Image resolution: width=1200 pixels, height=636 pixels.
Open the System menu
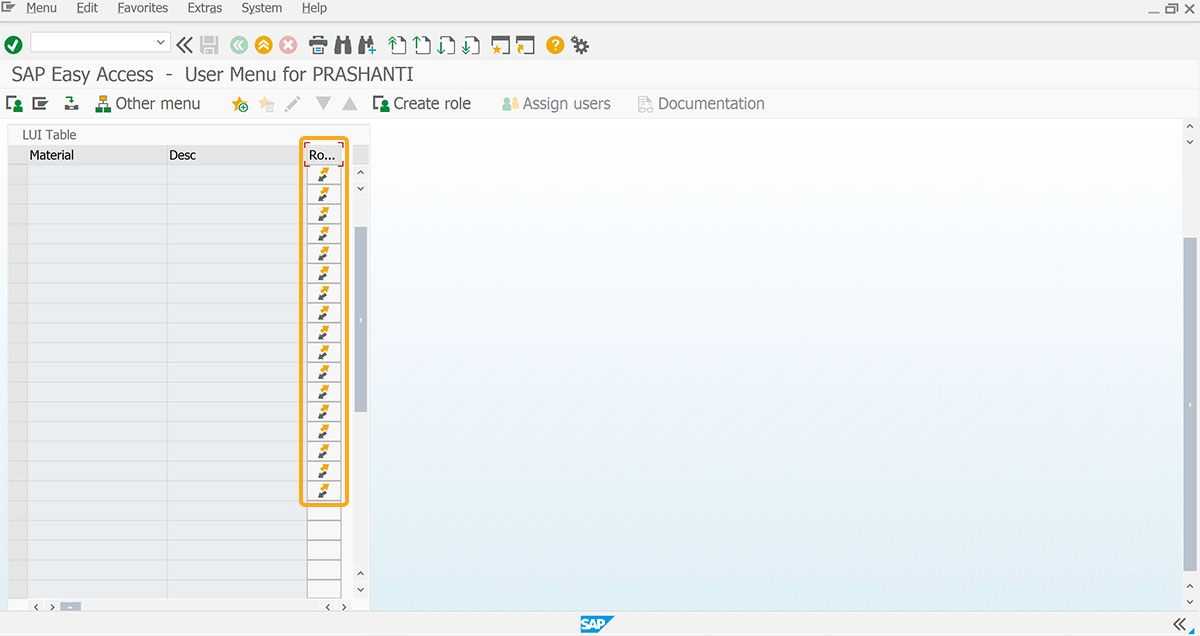(x=262, y=8)
